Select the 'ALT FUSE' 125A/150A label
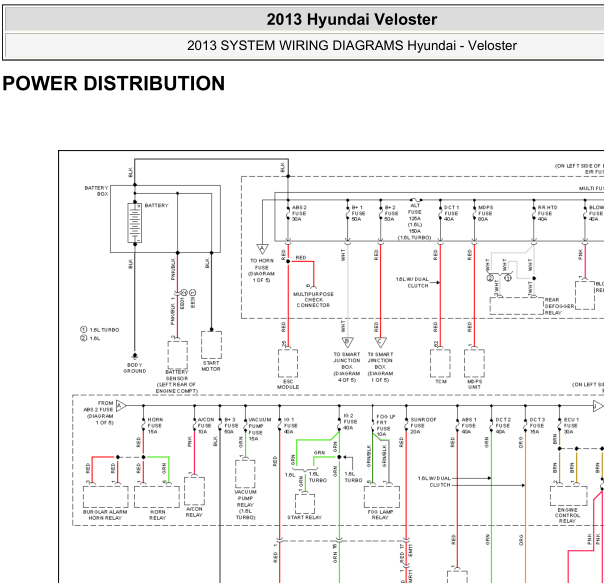Image resolution: width=604 pixels, height=583 pixels. point(414,221)
